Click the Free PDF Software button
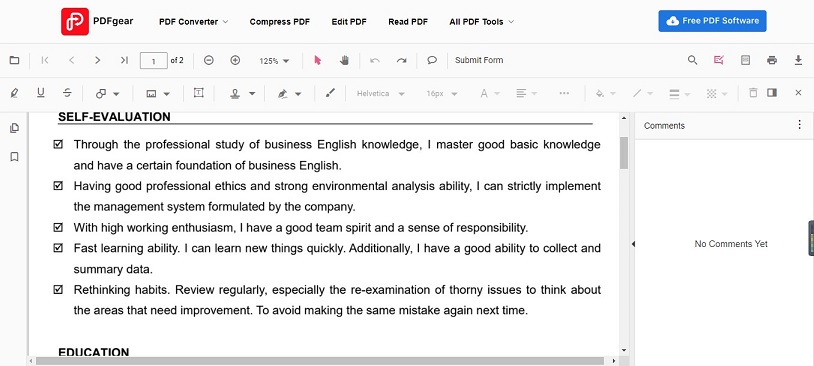Screen dimensions: 814x366 point(712,21)
